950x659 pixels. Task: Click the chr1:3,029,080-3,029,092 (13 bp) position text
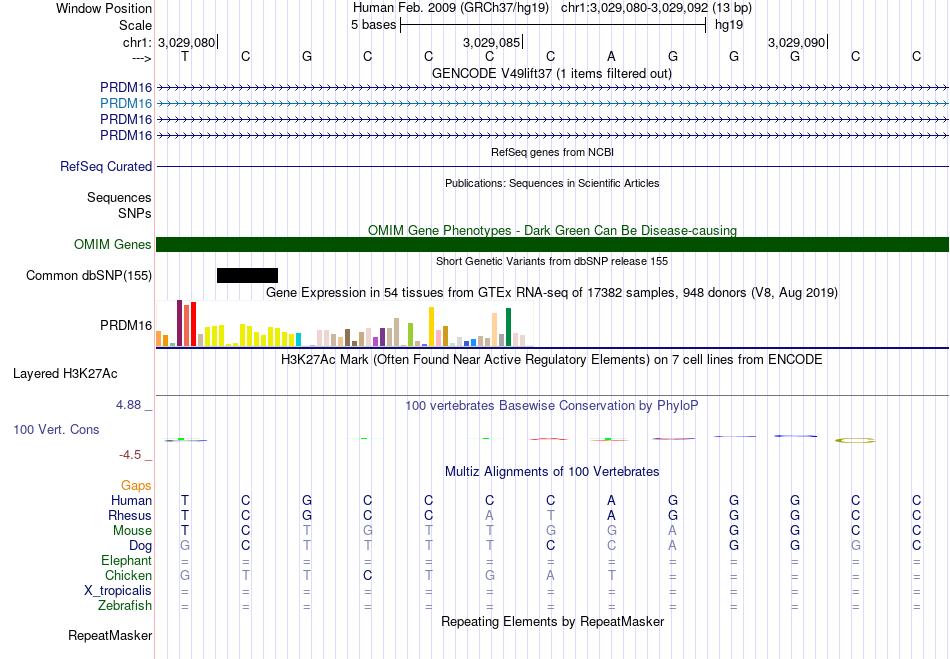tap(656, 8)
